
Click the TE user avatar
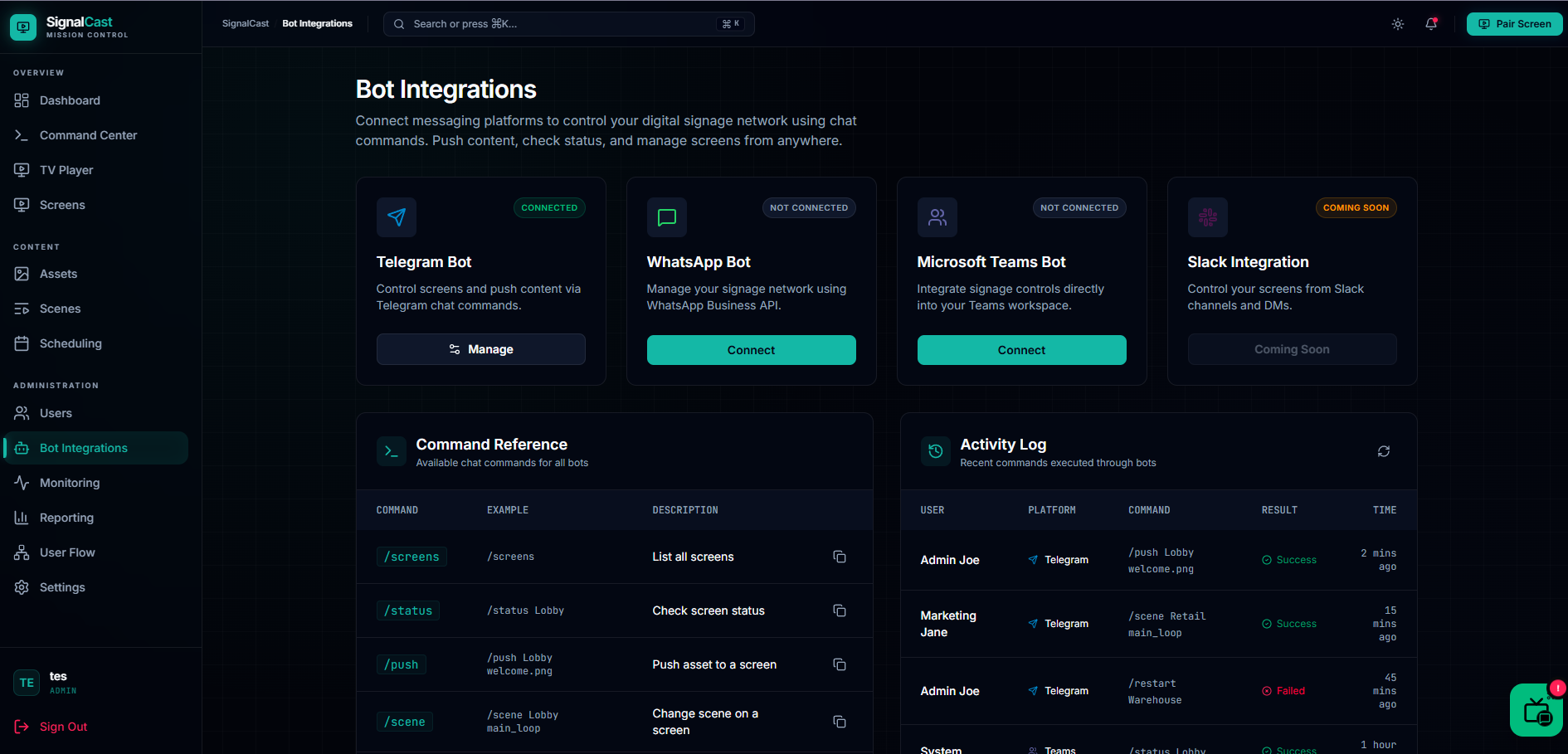27,683
